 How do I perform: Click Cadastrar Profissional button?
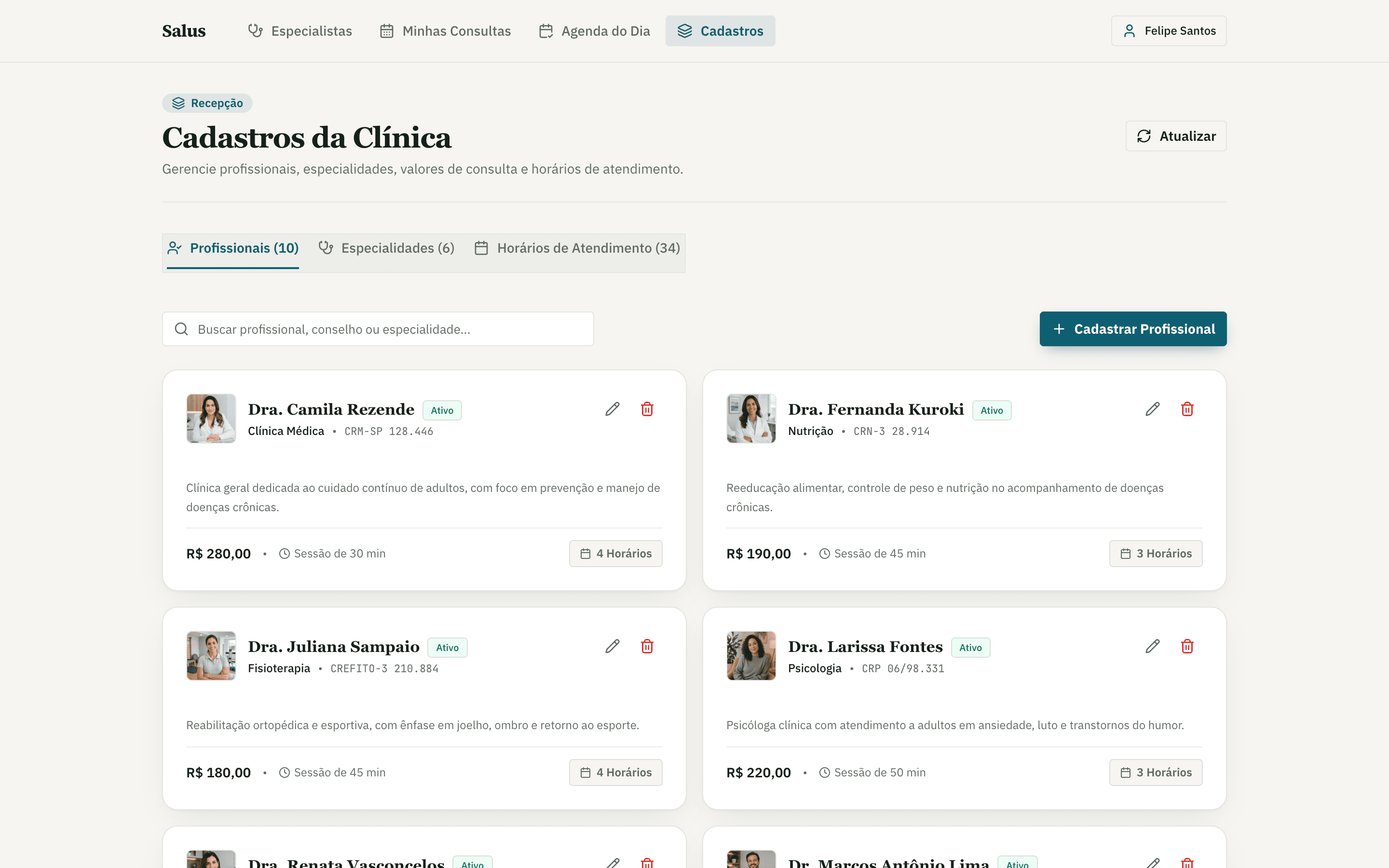(1133, 329)
